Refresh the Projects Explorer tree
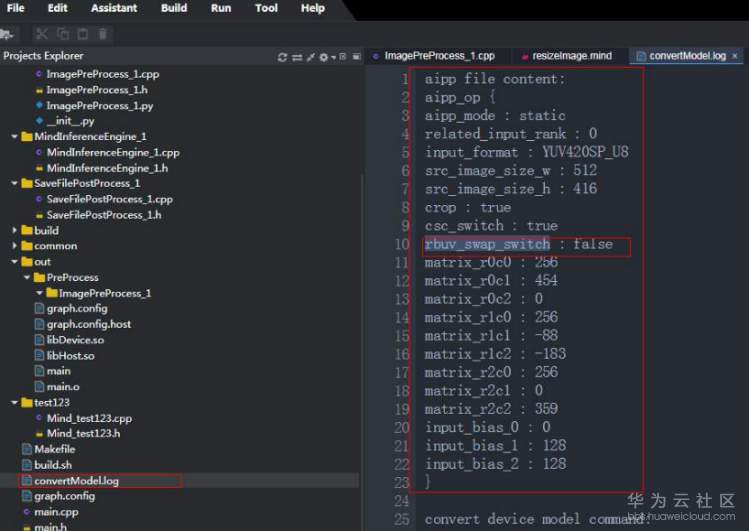 click(282, 57)
